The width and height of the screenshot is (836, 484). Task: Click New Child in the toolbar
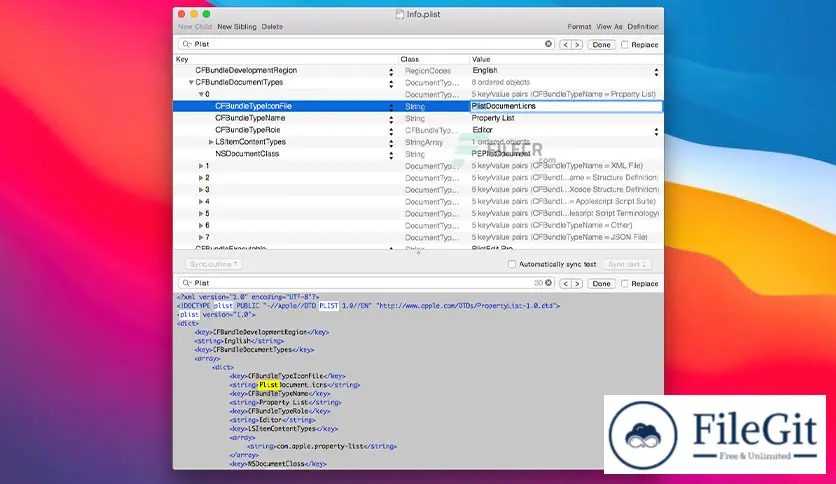(x=195, y=27)
